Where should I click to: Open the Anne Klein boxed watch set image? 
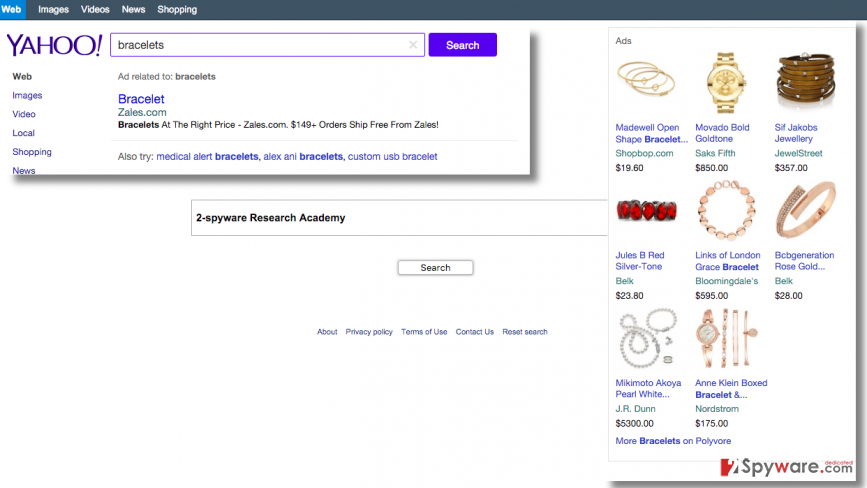(x=727, y=338)
